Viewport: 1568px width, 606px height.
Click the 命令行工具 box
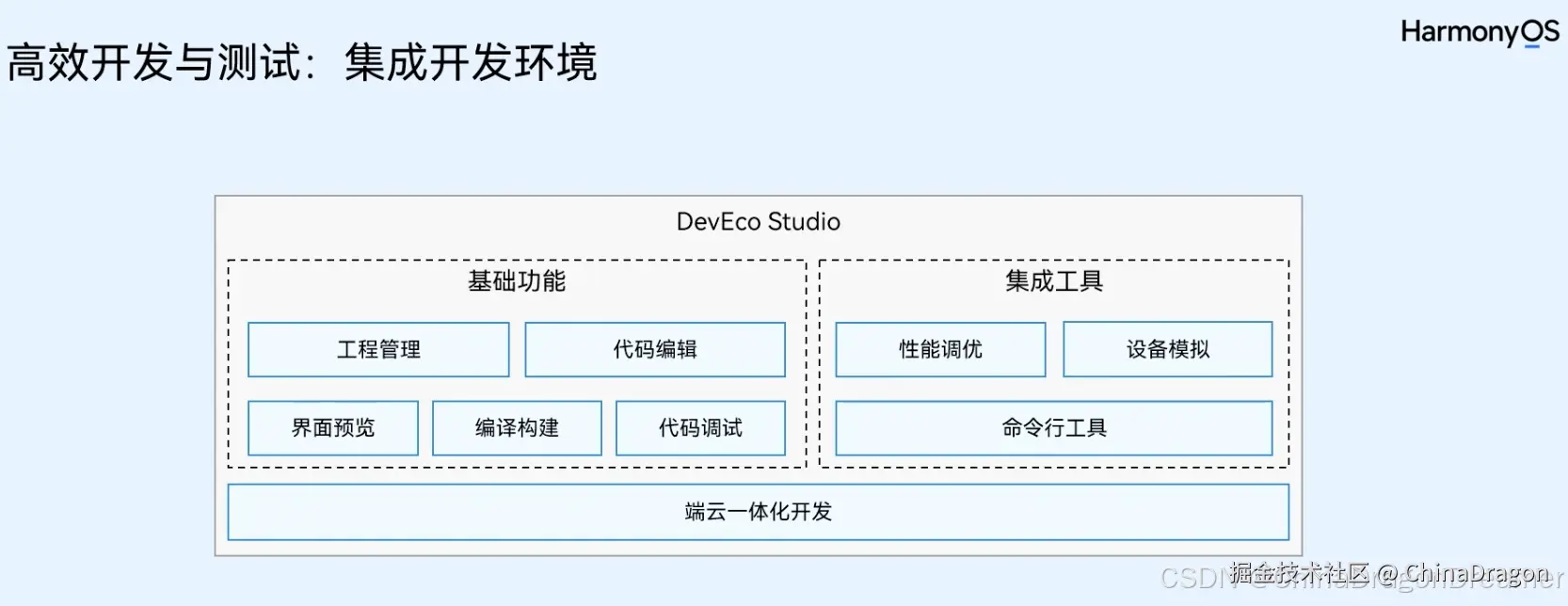[x=1054, y=428]
